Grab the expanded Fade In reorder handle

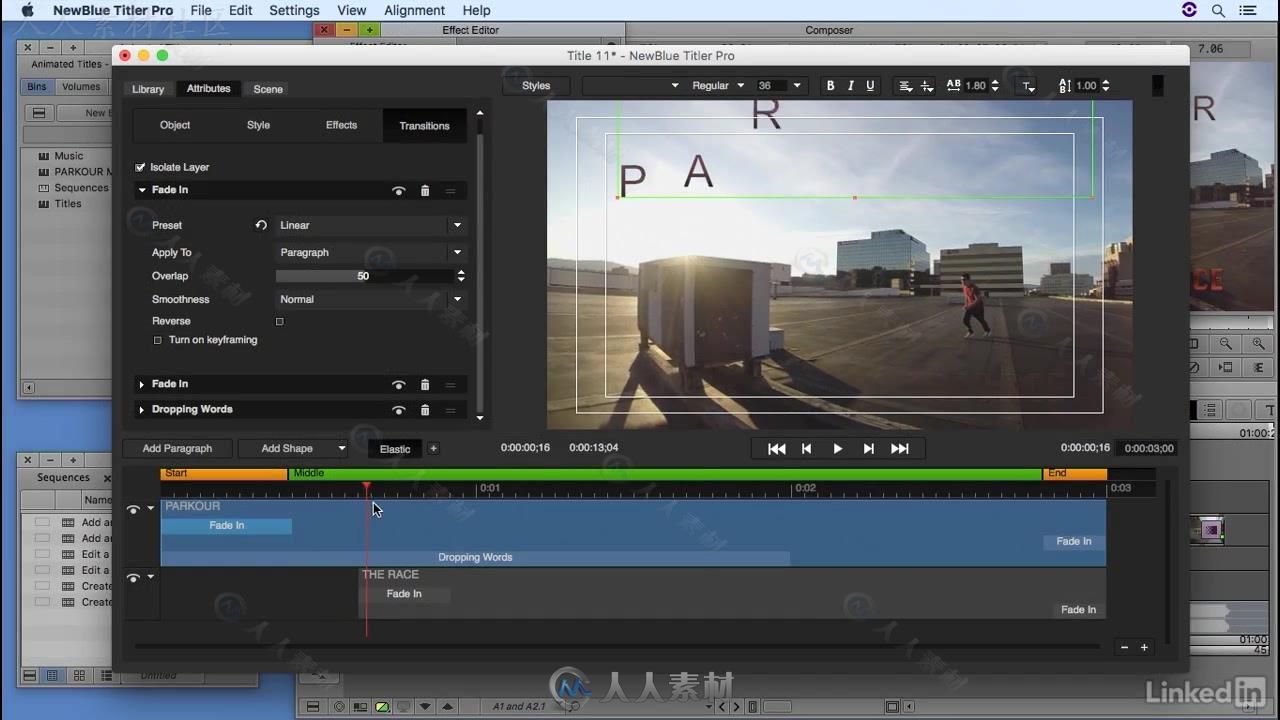click(x=450, y=190)
